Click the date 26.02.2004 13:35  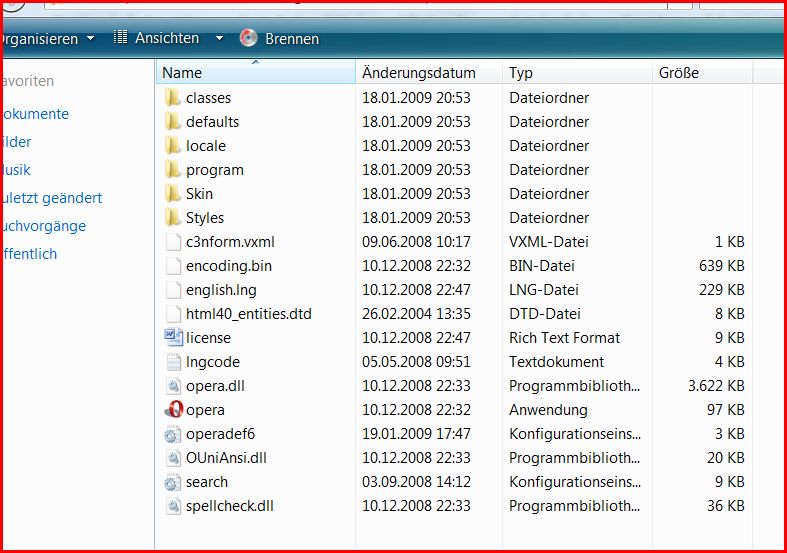[417, 314]
